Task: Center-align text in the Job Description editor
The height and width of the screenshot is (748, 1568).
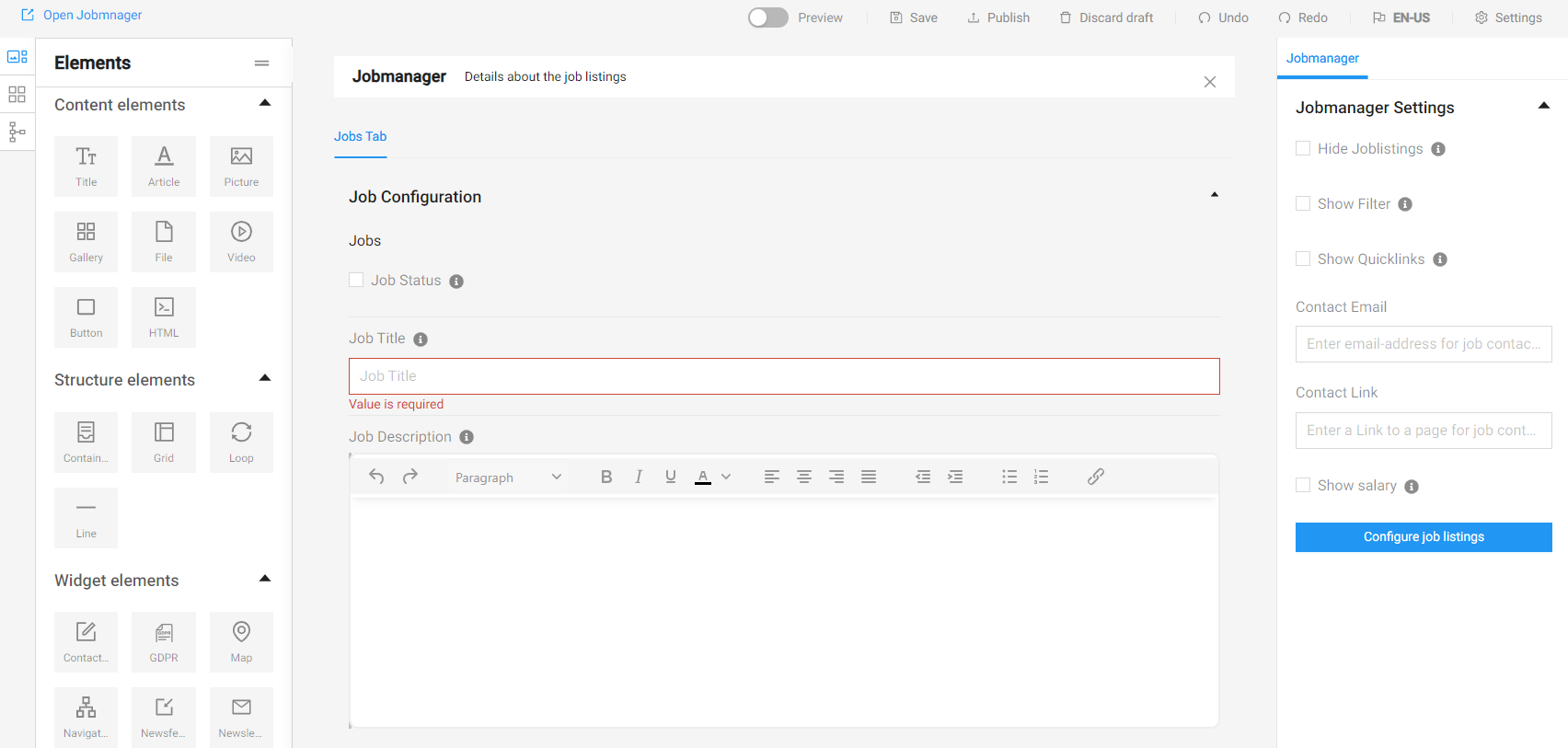Action: click(803, 477)
